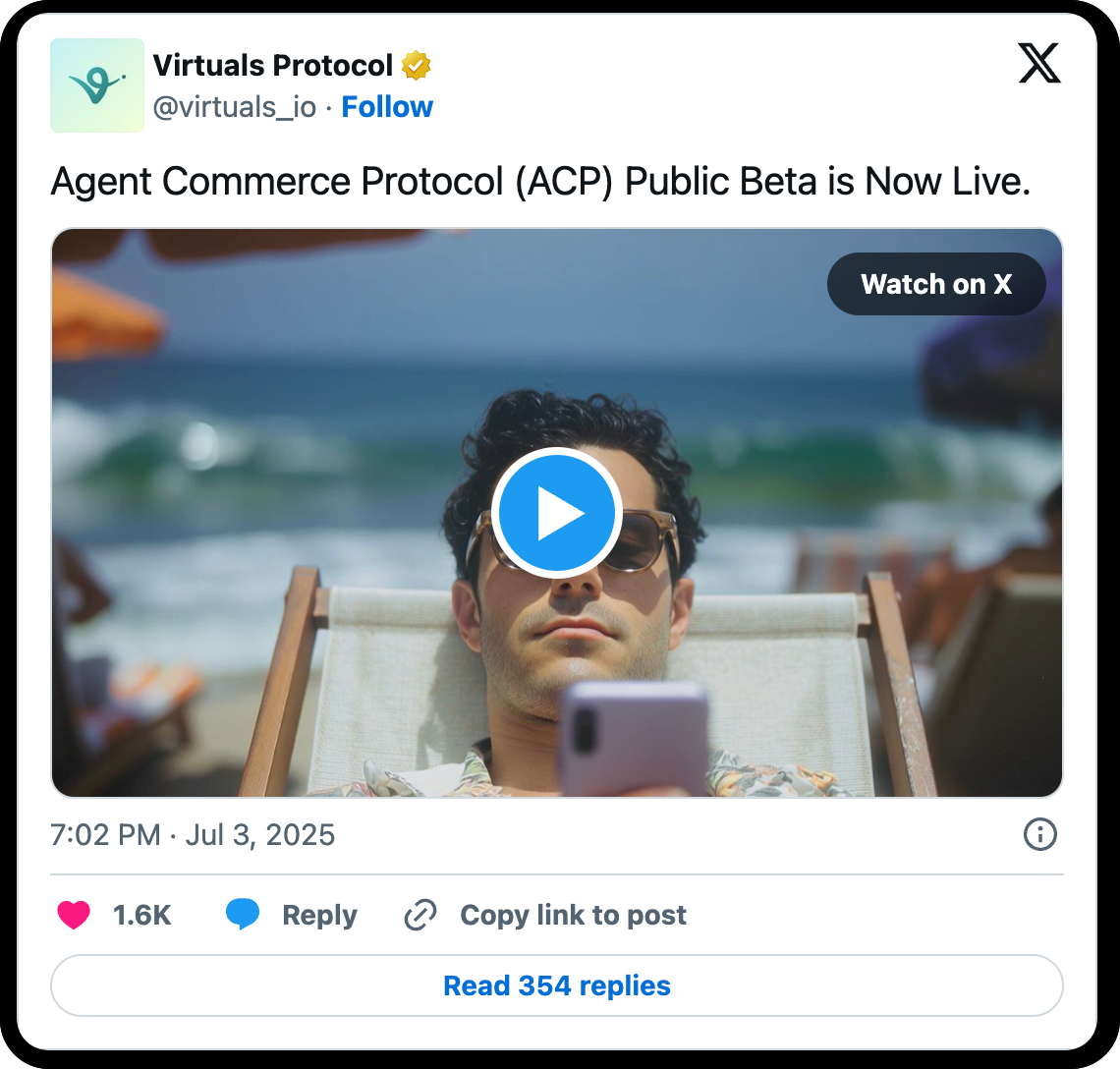Open the post info circle icon

coord(1040,834)
